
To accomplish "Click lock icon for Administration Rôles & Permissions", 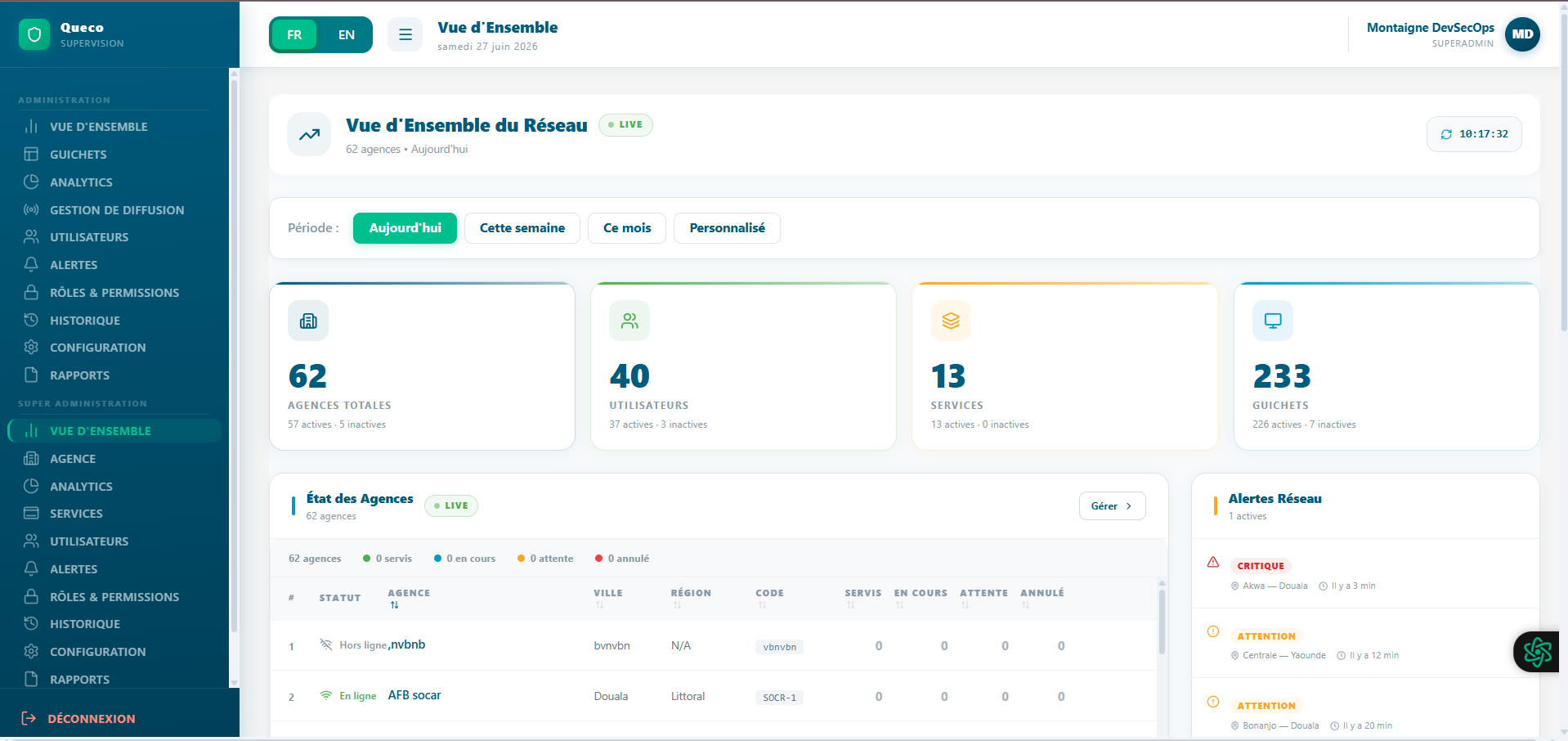I will tap(31, 292).
